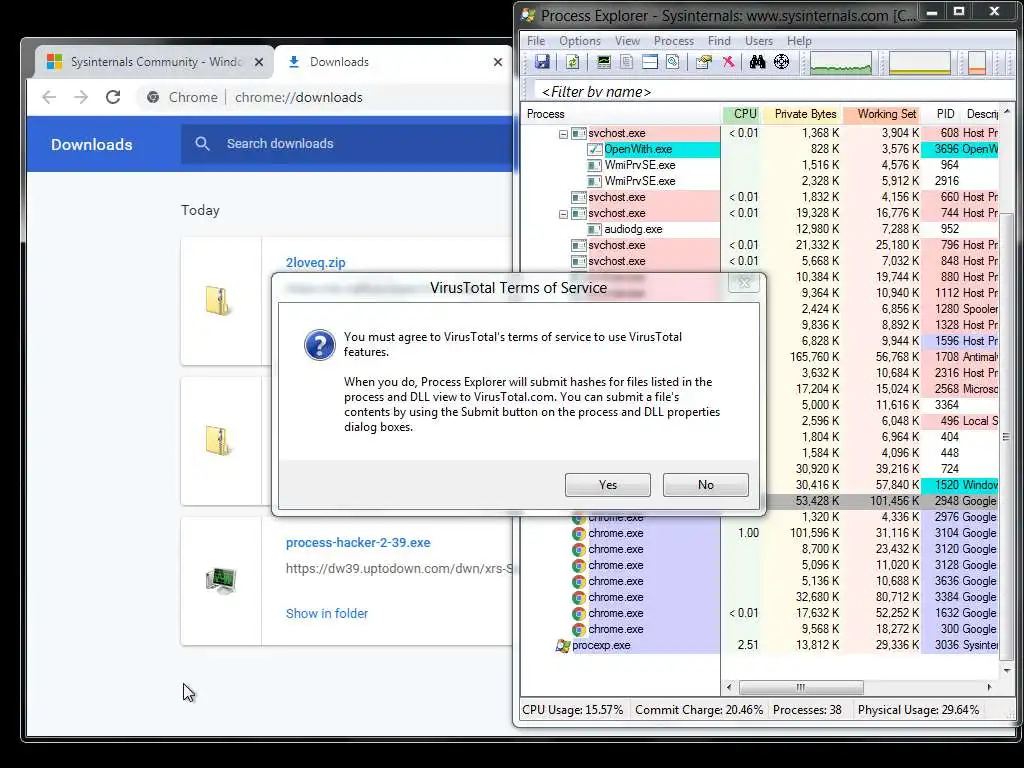Close the Sysinternals Community Chrome tab
This screenshot has height=768, width=1024.
pyautogui.click(x=259, y=62)
